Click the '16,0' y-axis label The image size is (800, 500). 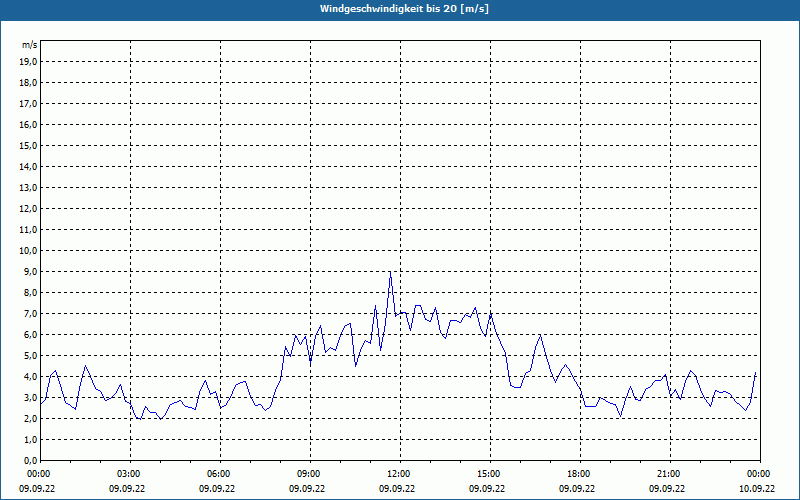pos(29,124)
